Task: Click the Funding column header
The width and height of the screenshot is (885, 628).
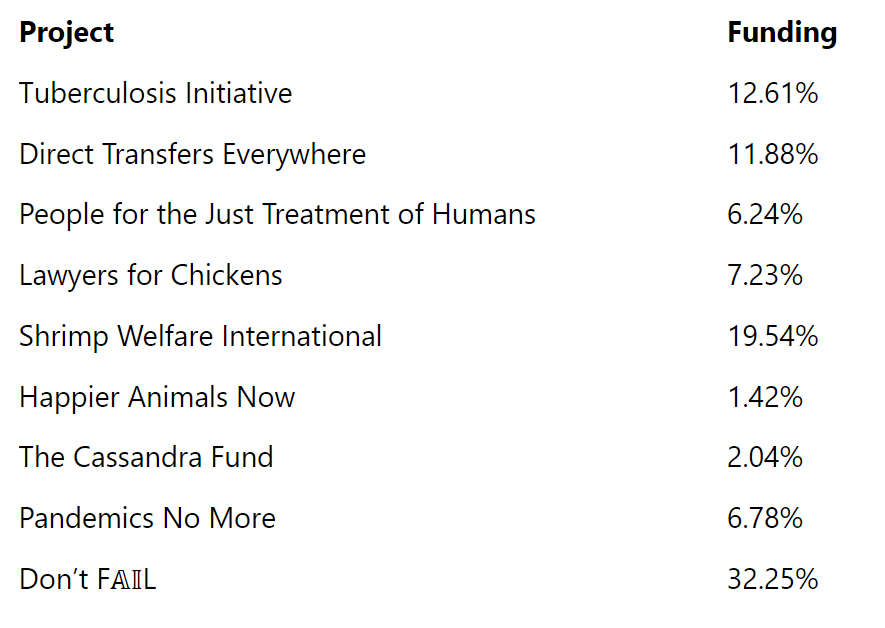Action: [x=782, y=33]
